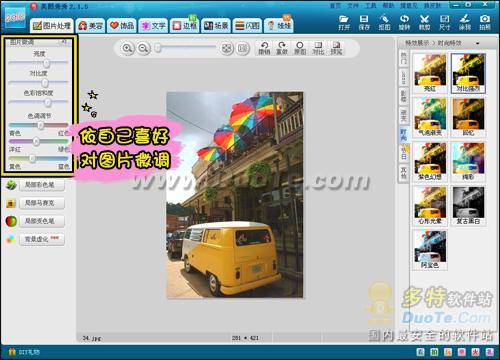Zoom out with the magnifier minus icon
500x360 pixels.
[x=143, y=49]
